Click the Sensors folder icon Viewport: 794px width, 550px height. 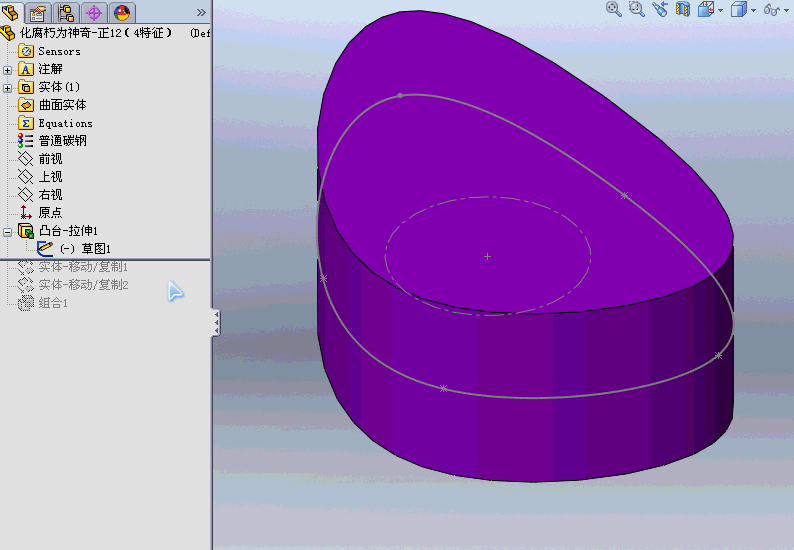click(26, 51)
